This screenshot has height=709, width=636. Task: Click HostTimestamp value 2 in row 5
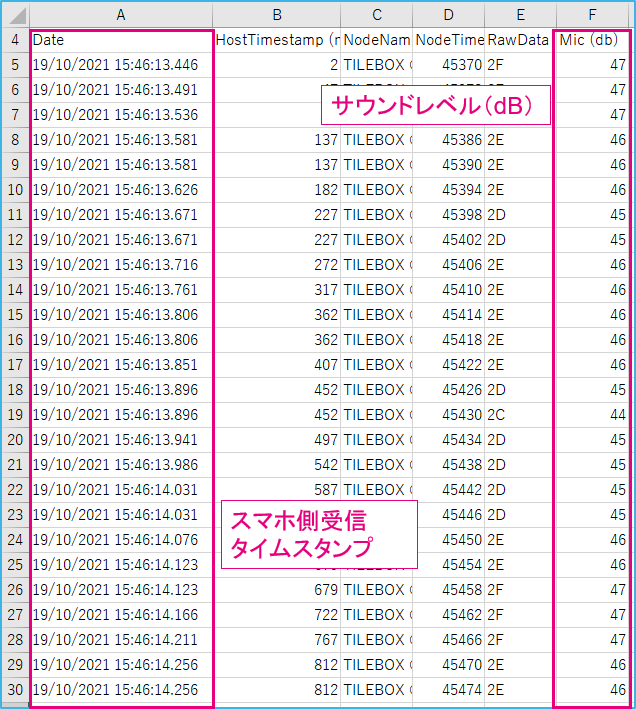(x=277, y=65)
